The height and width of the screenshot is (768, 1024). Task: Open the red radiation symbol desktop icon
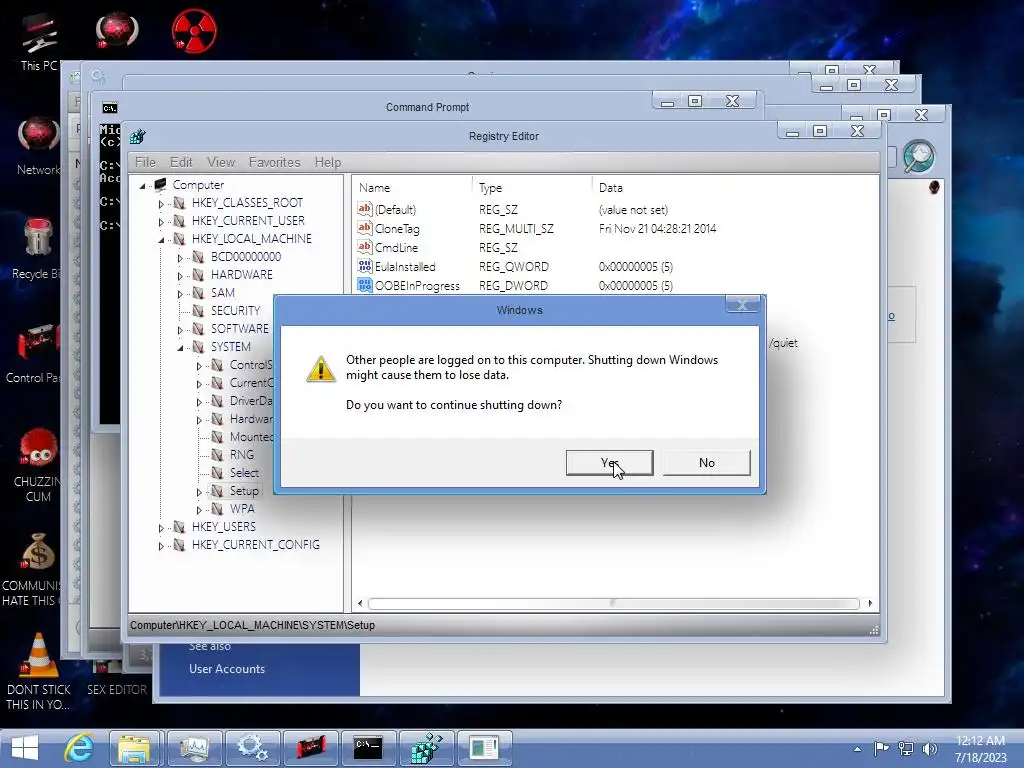tap(194, 31)
